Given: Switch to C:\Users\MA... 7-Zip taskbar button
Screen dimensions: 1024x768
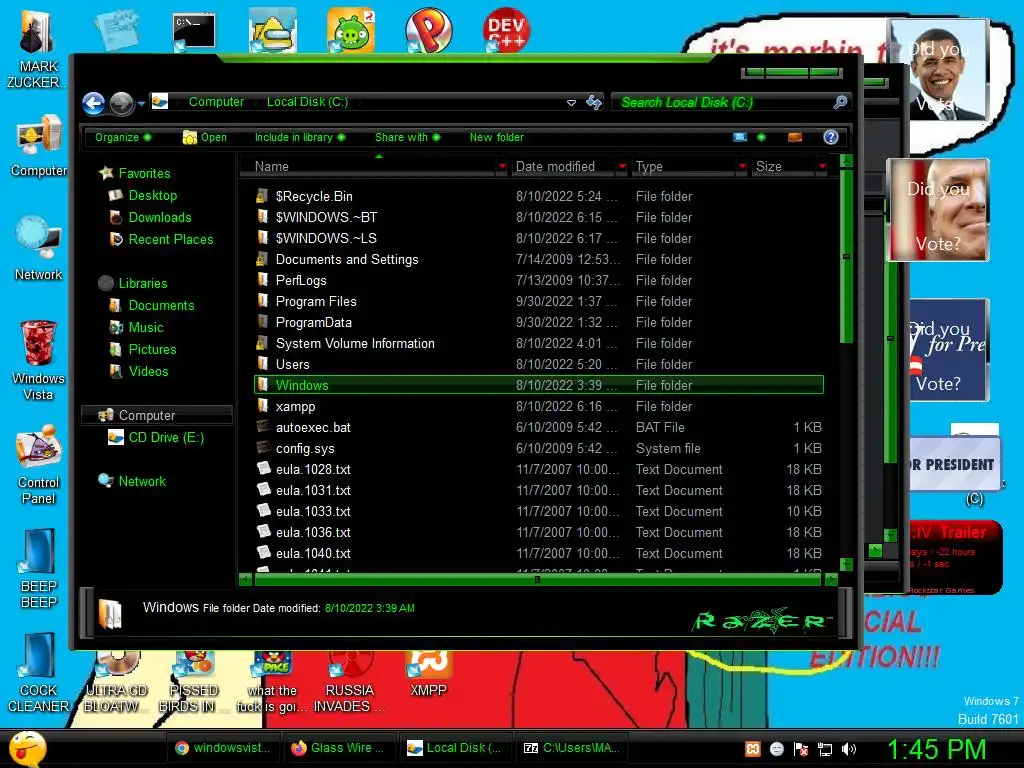Looking at the screenshot, I should pyautogui.click(x=573, y=748).
